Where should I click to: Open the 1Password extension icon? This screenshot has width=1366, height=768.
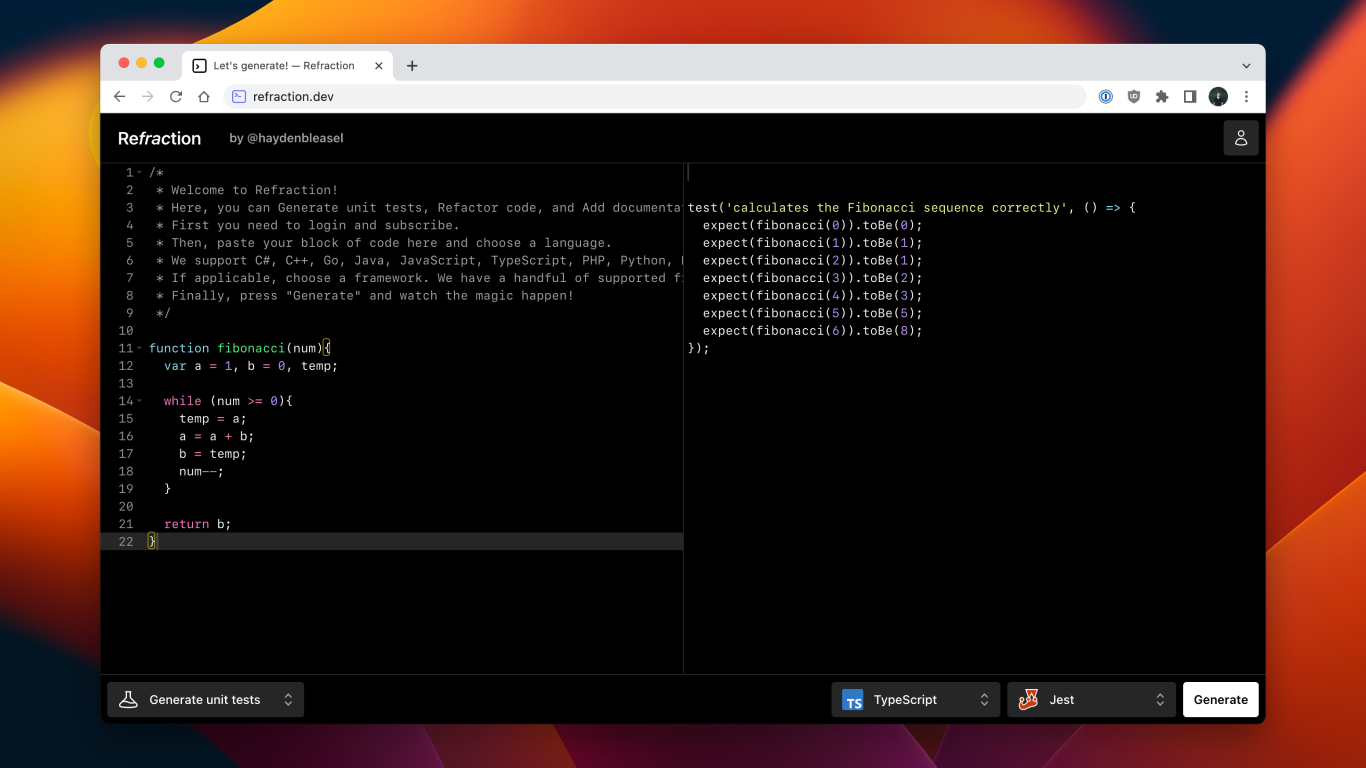click(x=1106, y=97)
